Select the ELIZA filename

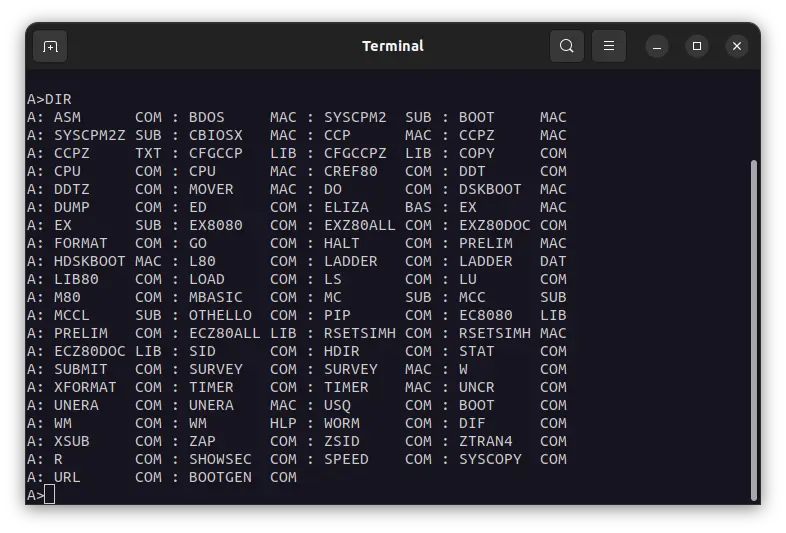click(x=346, y=208)
